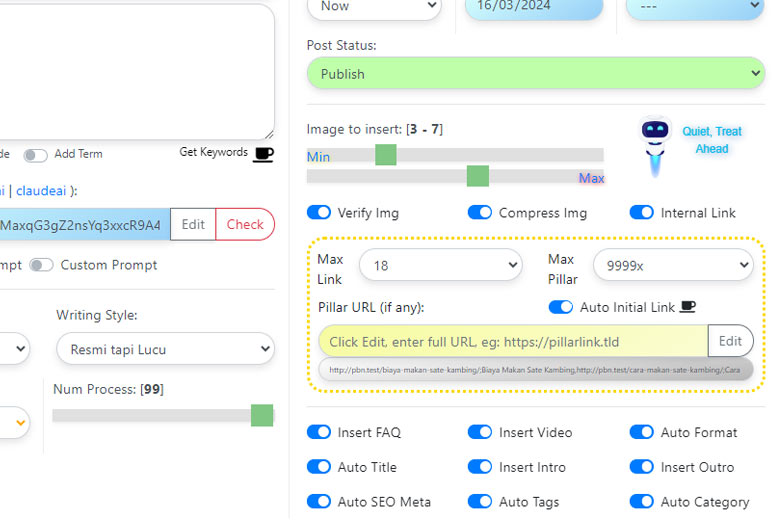Enable the Add Term toggle
Image resolution: width=779 pixels, height=520 pixels.
click(36, 155)
